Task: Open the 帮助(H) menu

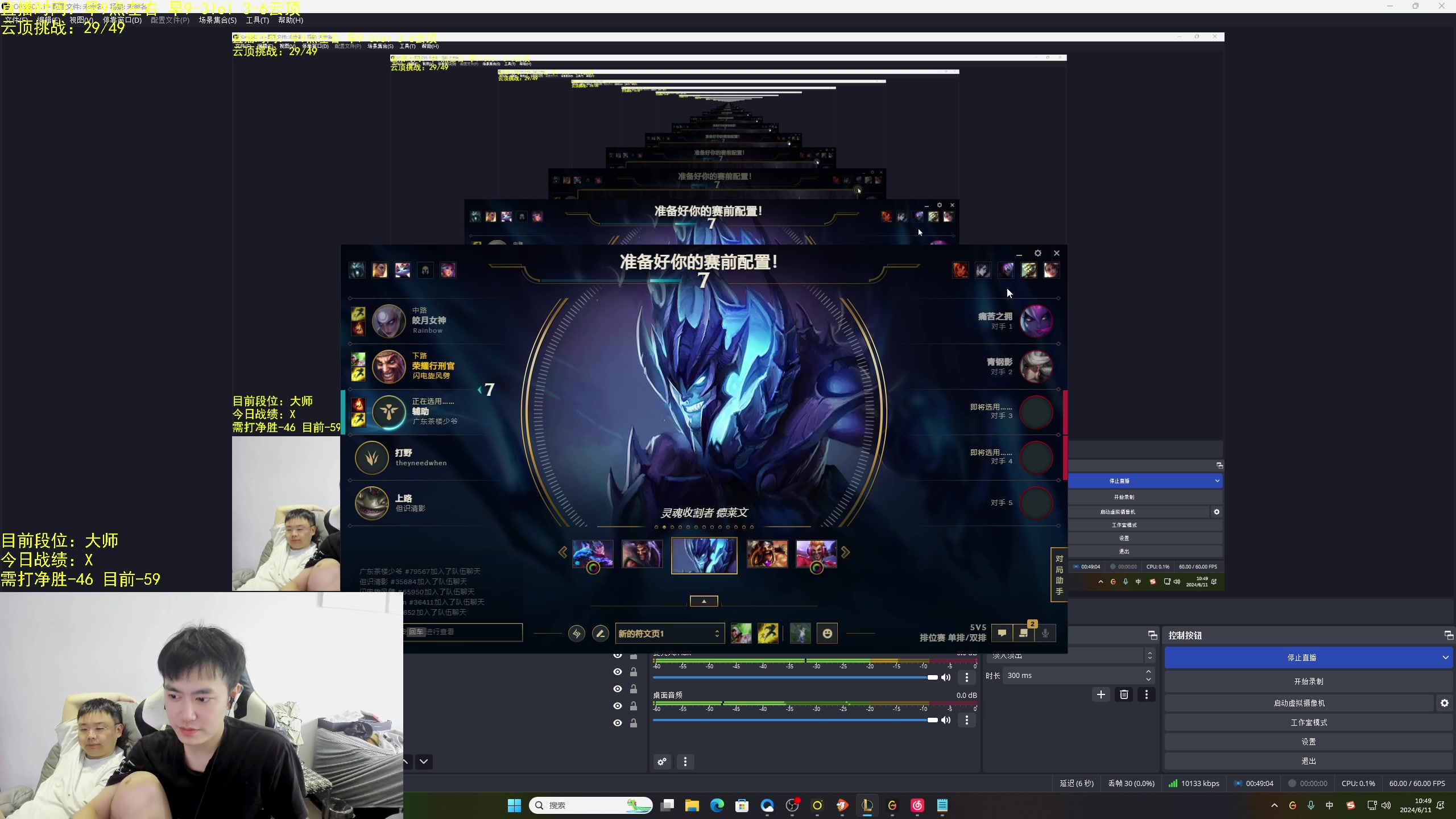Action: coord(291,20)
